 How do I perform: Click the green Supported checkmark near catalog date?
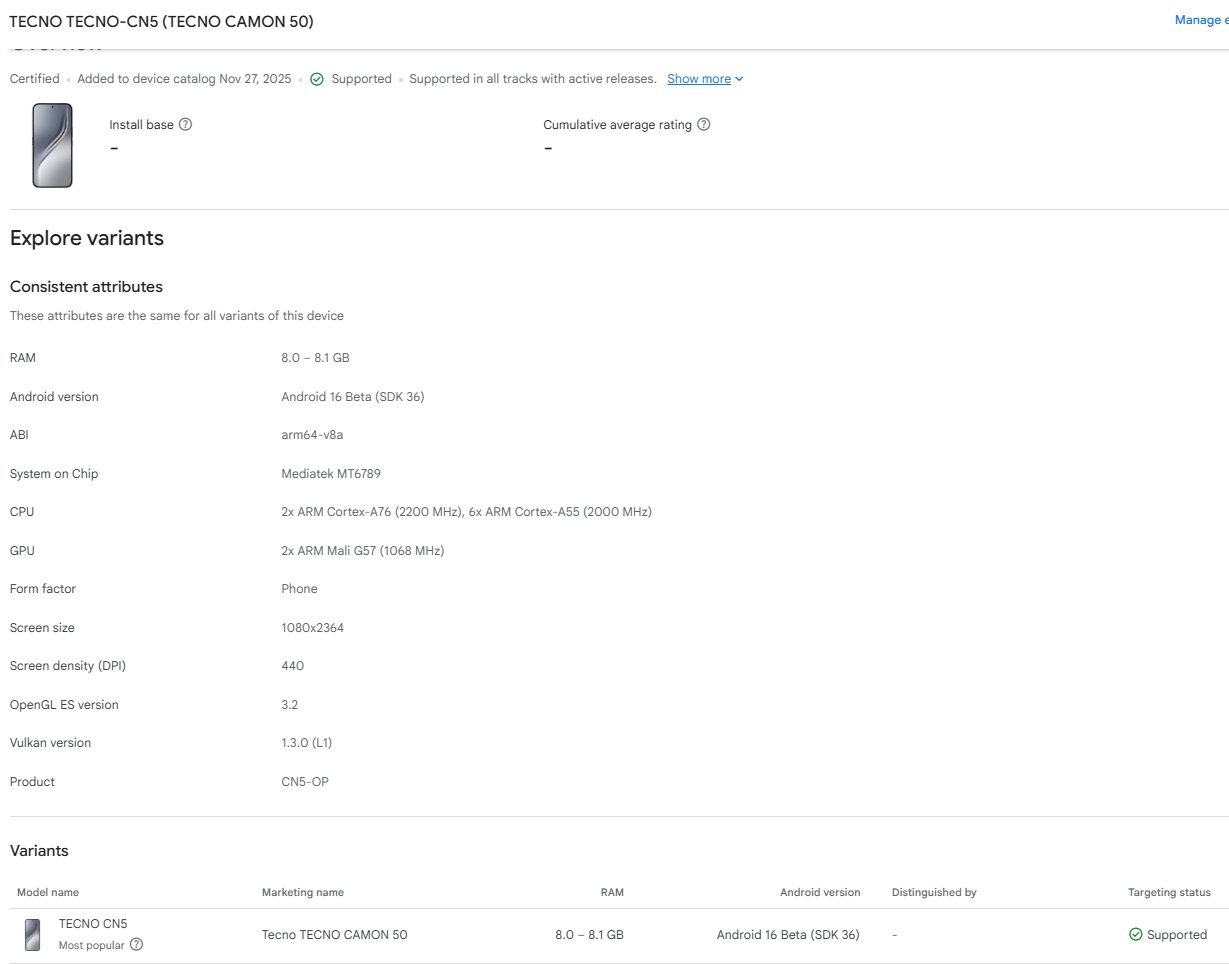tap(317, 79)
